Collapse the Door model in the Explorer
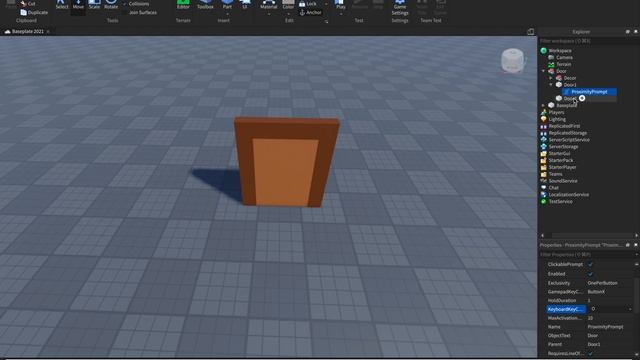Image resolution: width=640 pixels, height=360 pixels. pyautogui.click(x=543, y=71)
